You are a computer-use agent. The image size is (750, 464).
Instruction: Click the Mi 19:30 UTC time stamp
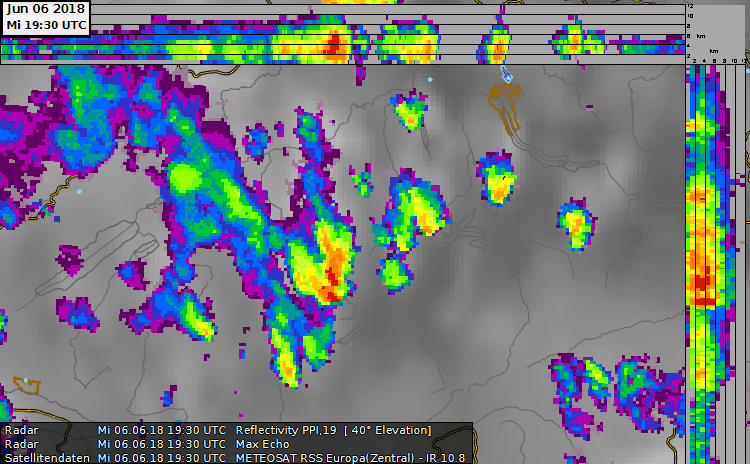pos(45,24)
